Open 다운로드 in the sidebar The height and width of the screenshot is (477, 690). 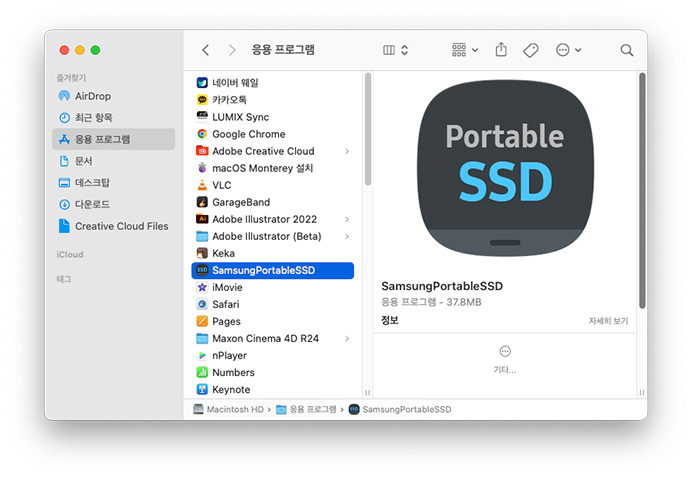114,204
